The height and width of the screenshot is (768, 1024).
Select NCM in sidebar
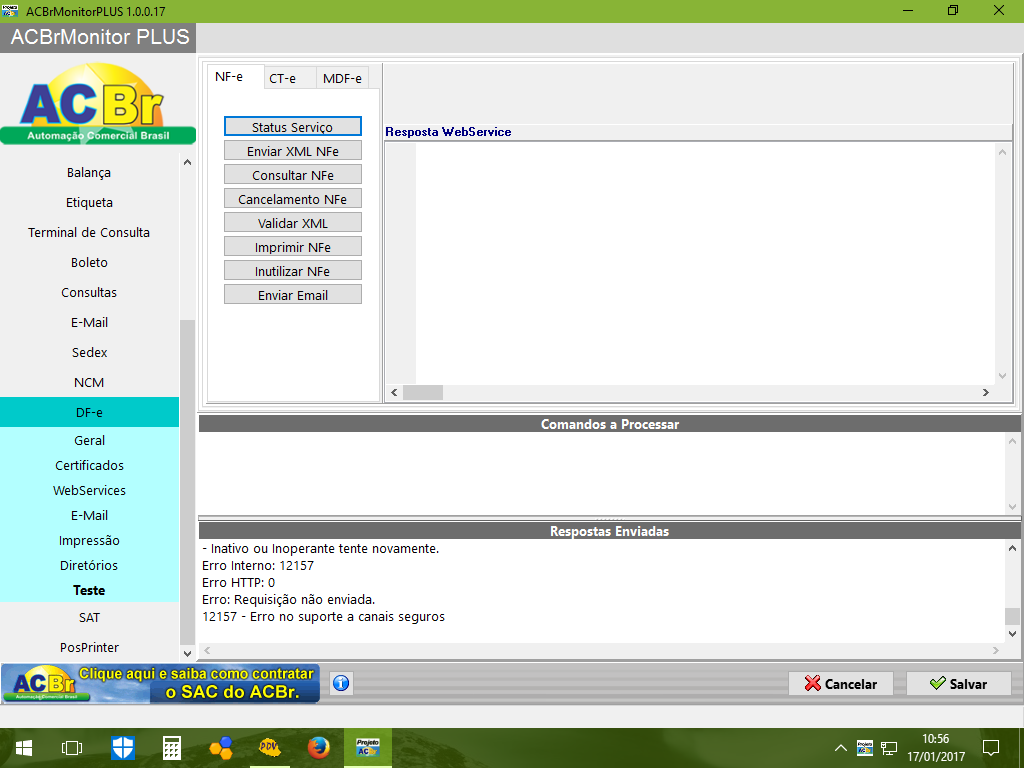89,383
